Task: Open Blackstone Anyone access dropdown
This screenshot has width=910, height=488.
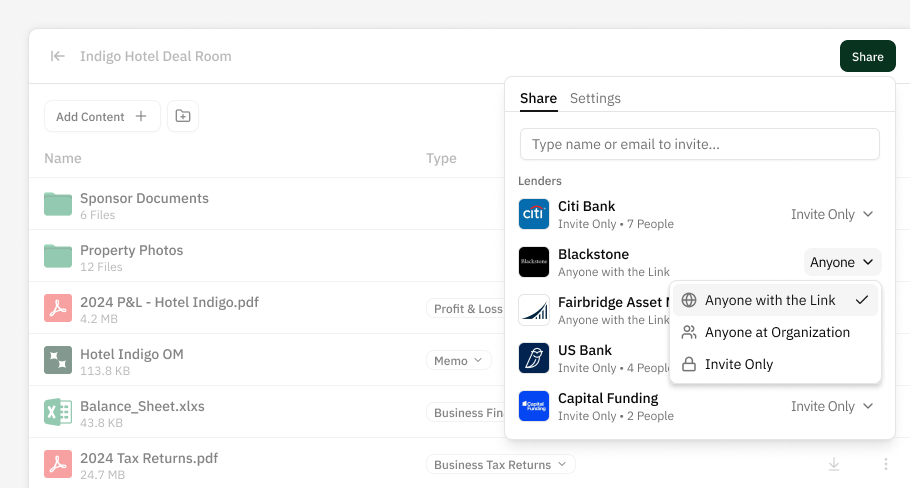Action: [x=842, y=262]
